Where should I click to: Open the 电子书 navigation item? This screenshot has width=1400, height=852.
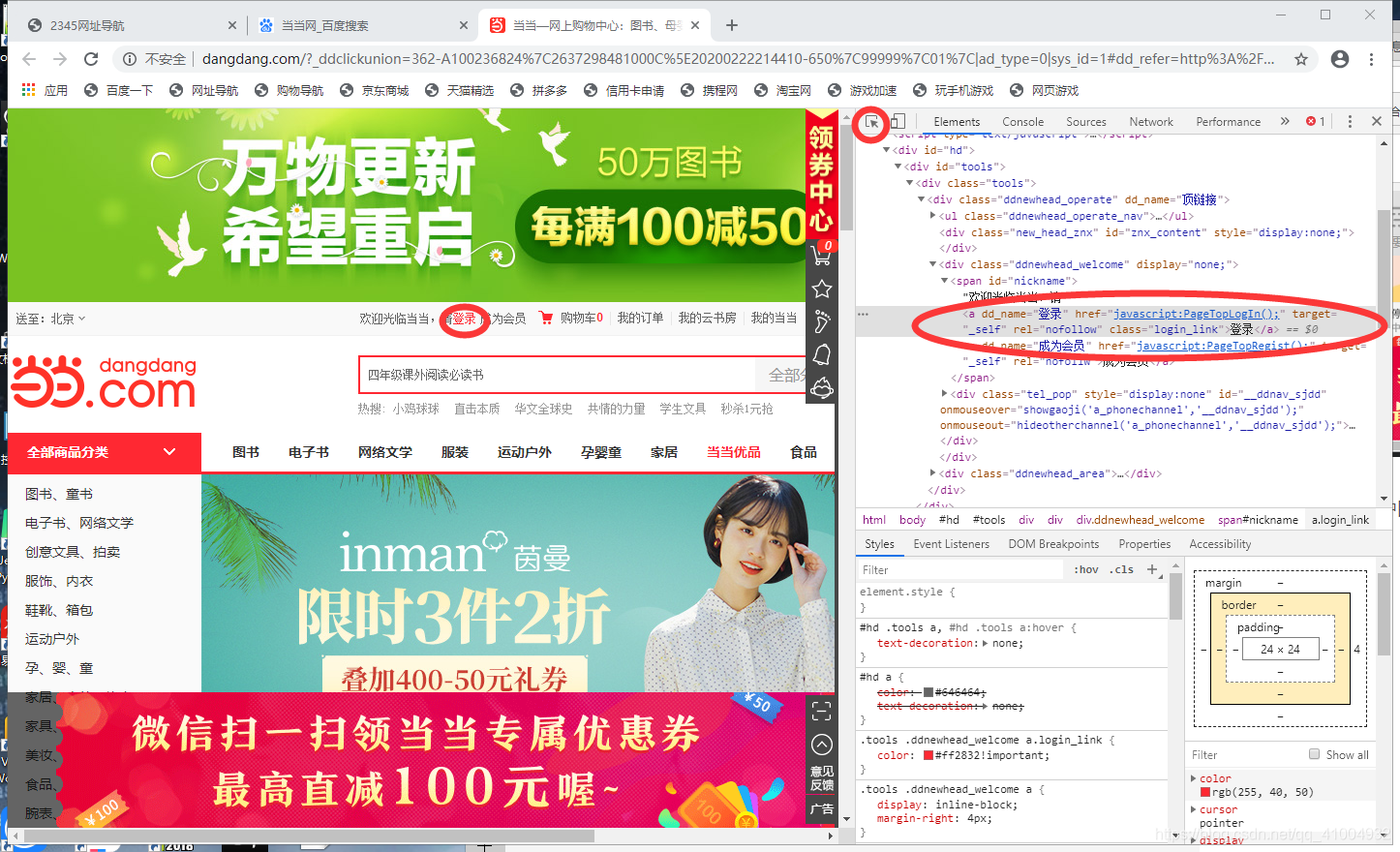(x=309, y=452)
